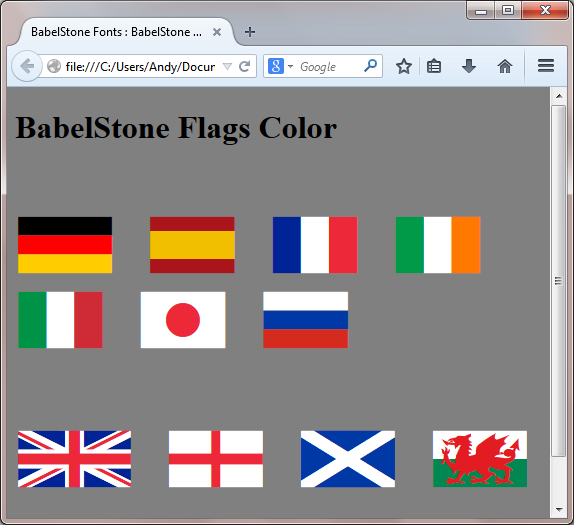Screen dimensions: 574x525
Task: Click the back navigation arrow button
Action: [26, 66]
